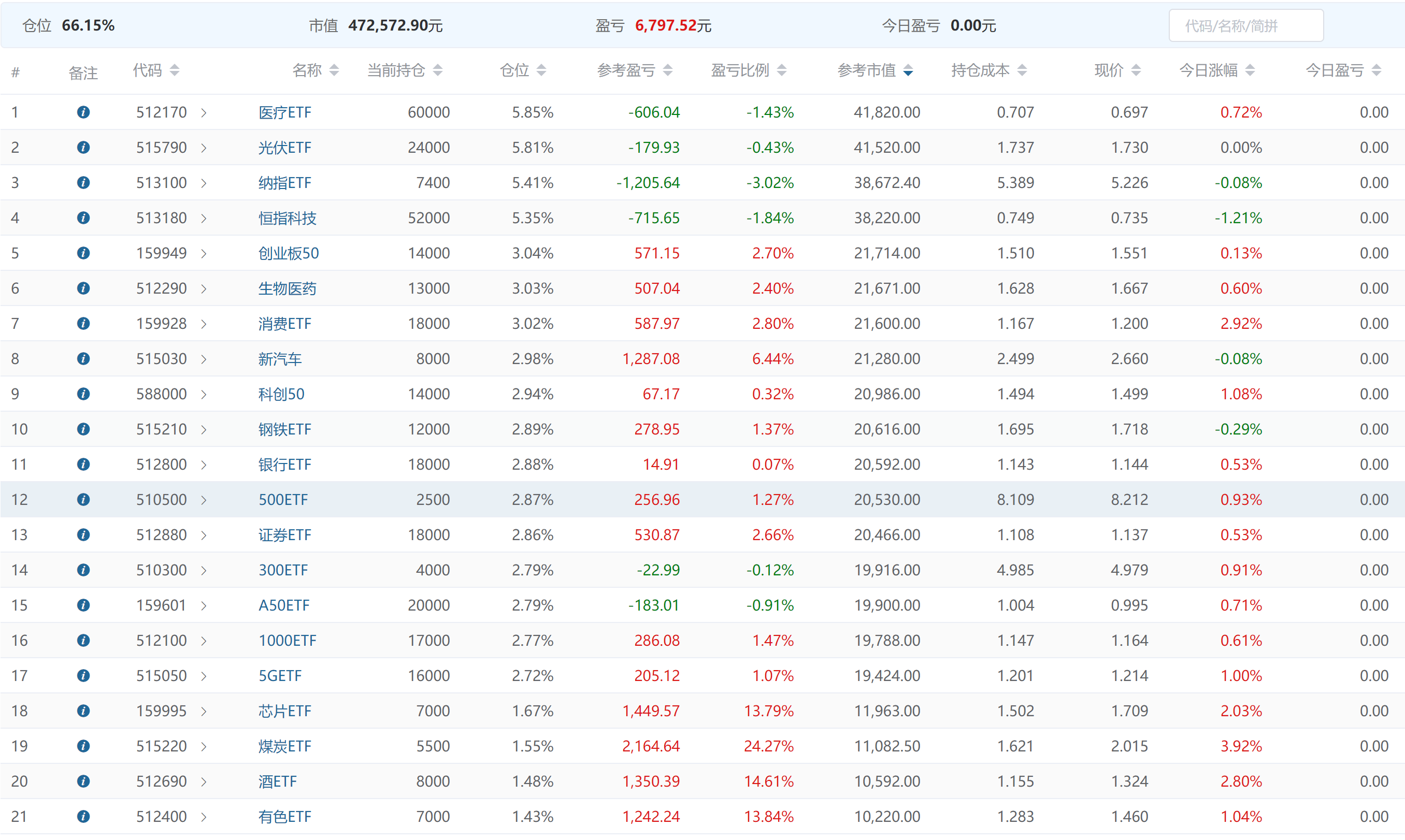Open the 消费ETF link
The height and width of the screenshot is (840, 1405).
coord(285,324)
